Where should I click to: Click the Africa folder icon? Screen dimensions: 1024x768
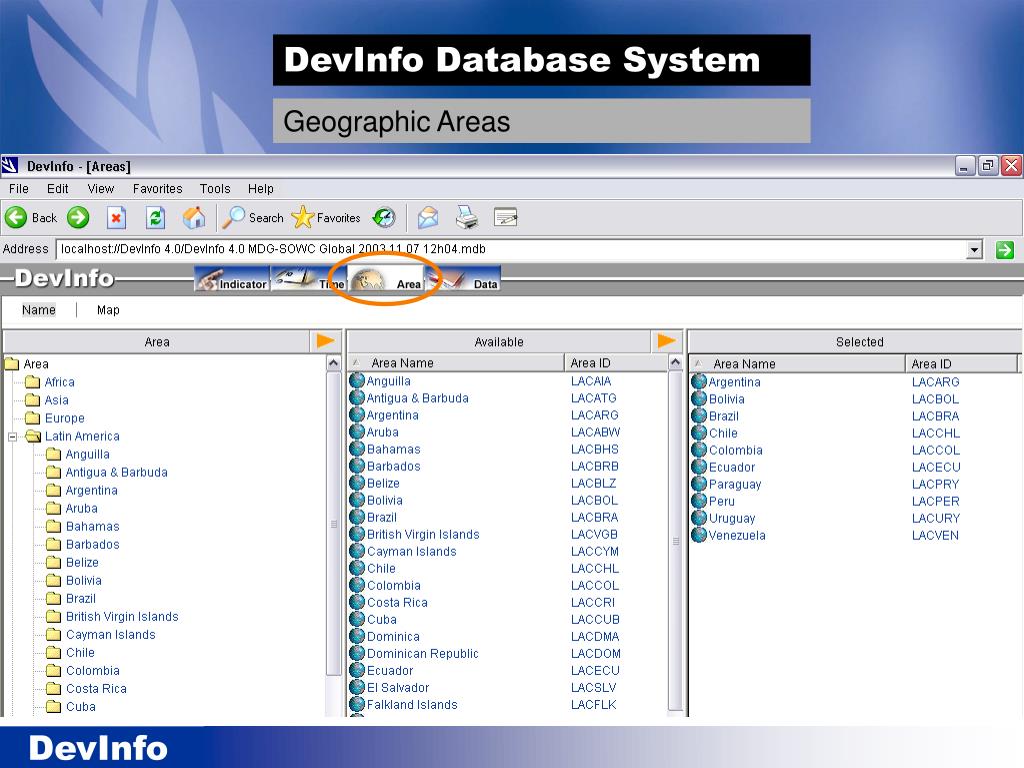pos(33,382)
